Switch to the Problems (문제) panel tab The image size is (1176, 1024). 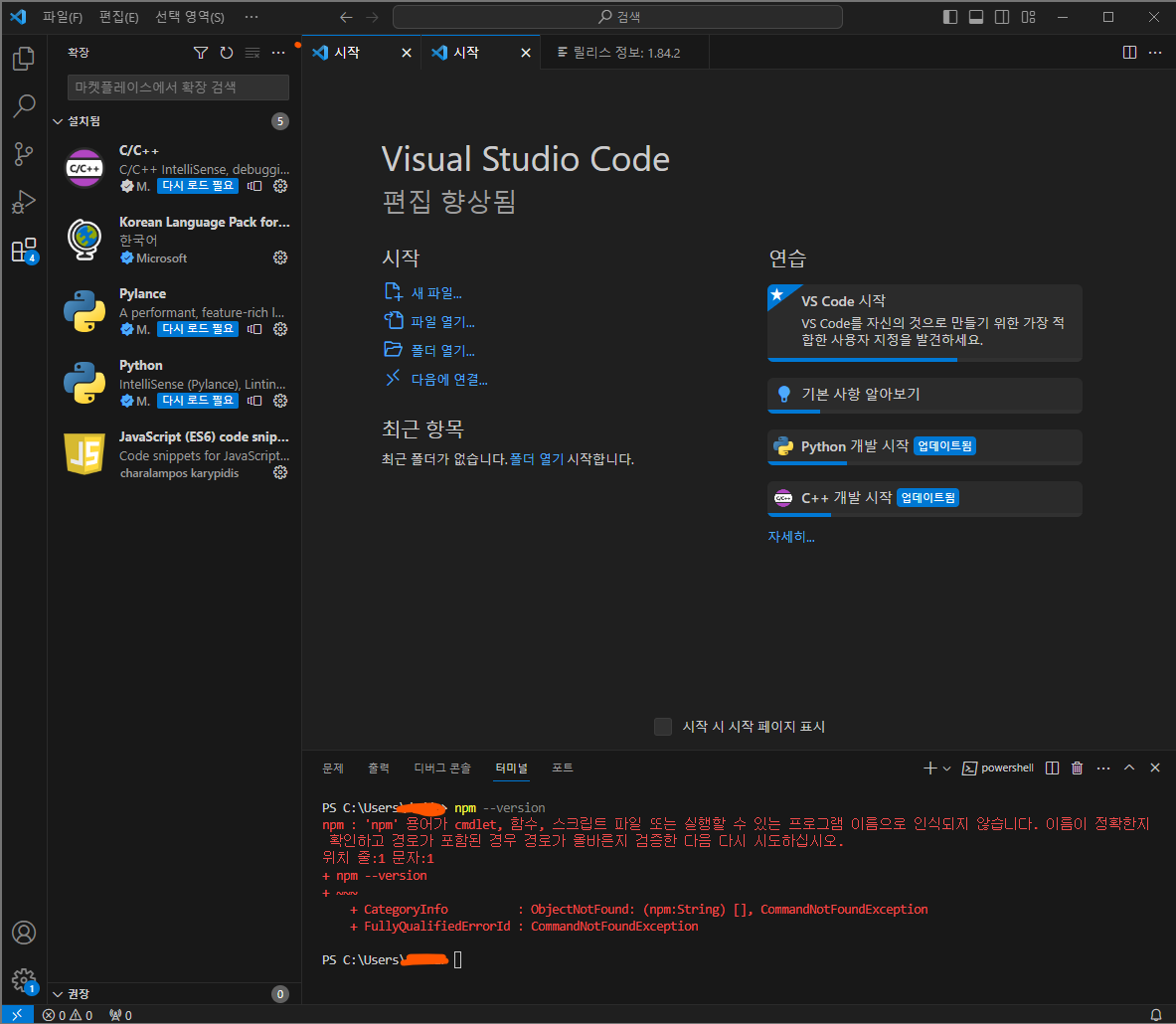333,768
